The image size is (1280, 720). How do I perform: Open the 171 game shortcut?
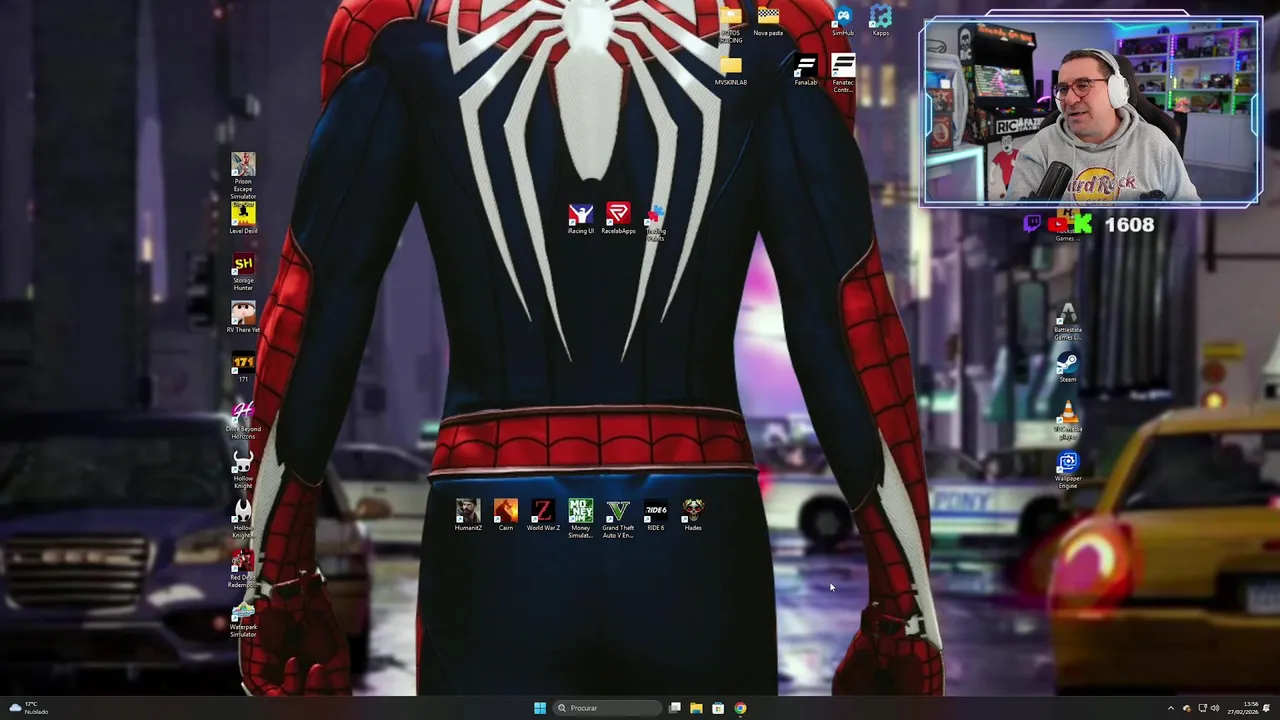(x=243, y=367)
